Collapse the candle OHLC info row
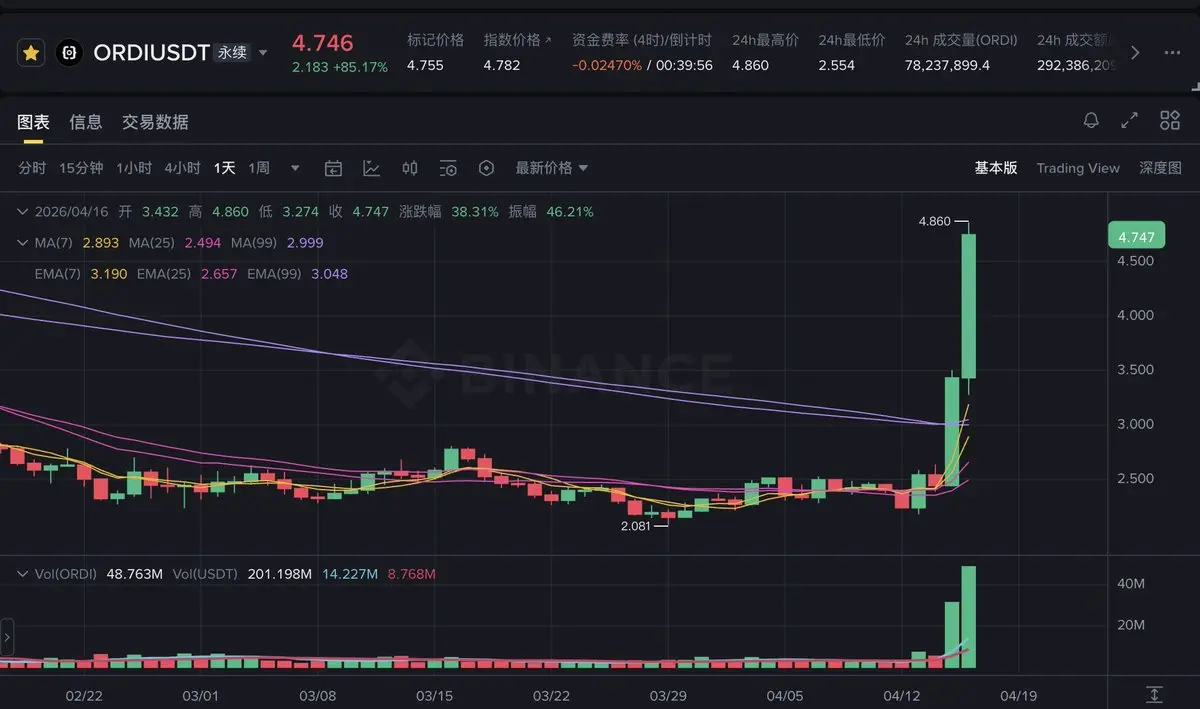Viewport: 1200px width, 709px height. (x=22, y=212)
